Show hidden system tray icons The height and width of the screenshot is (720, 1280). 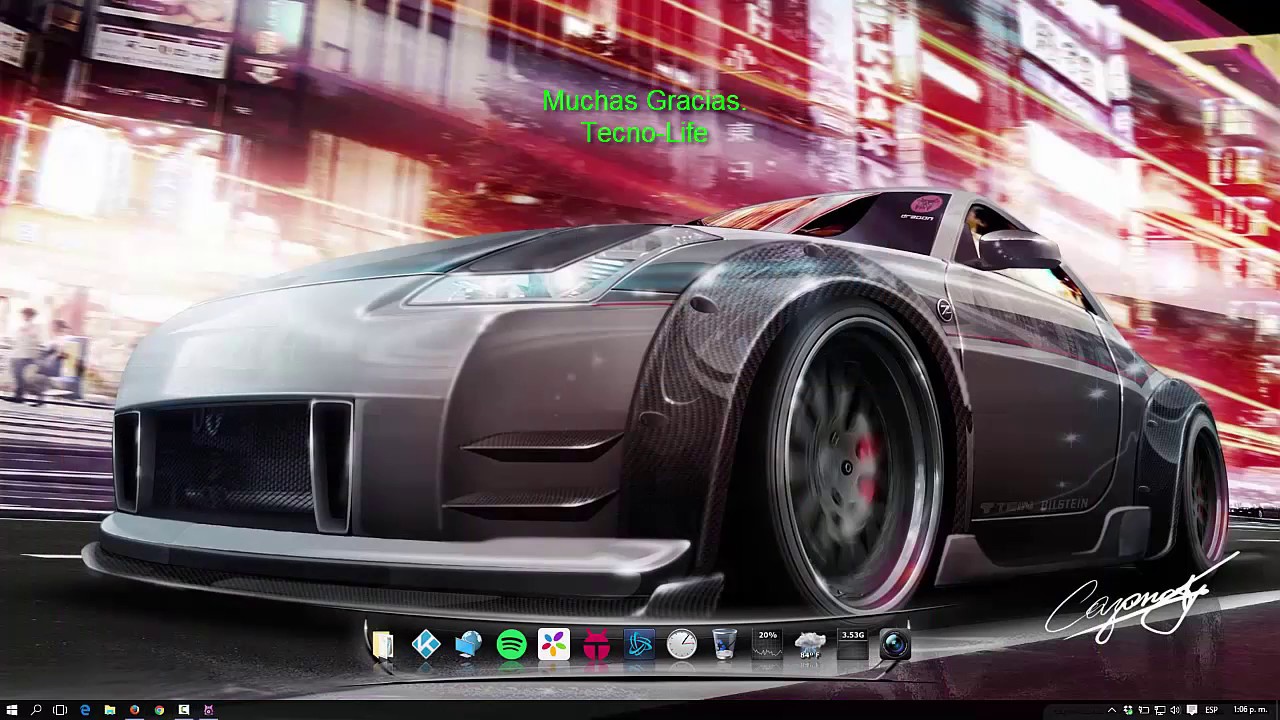tap(1112, 710)
